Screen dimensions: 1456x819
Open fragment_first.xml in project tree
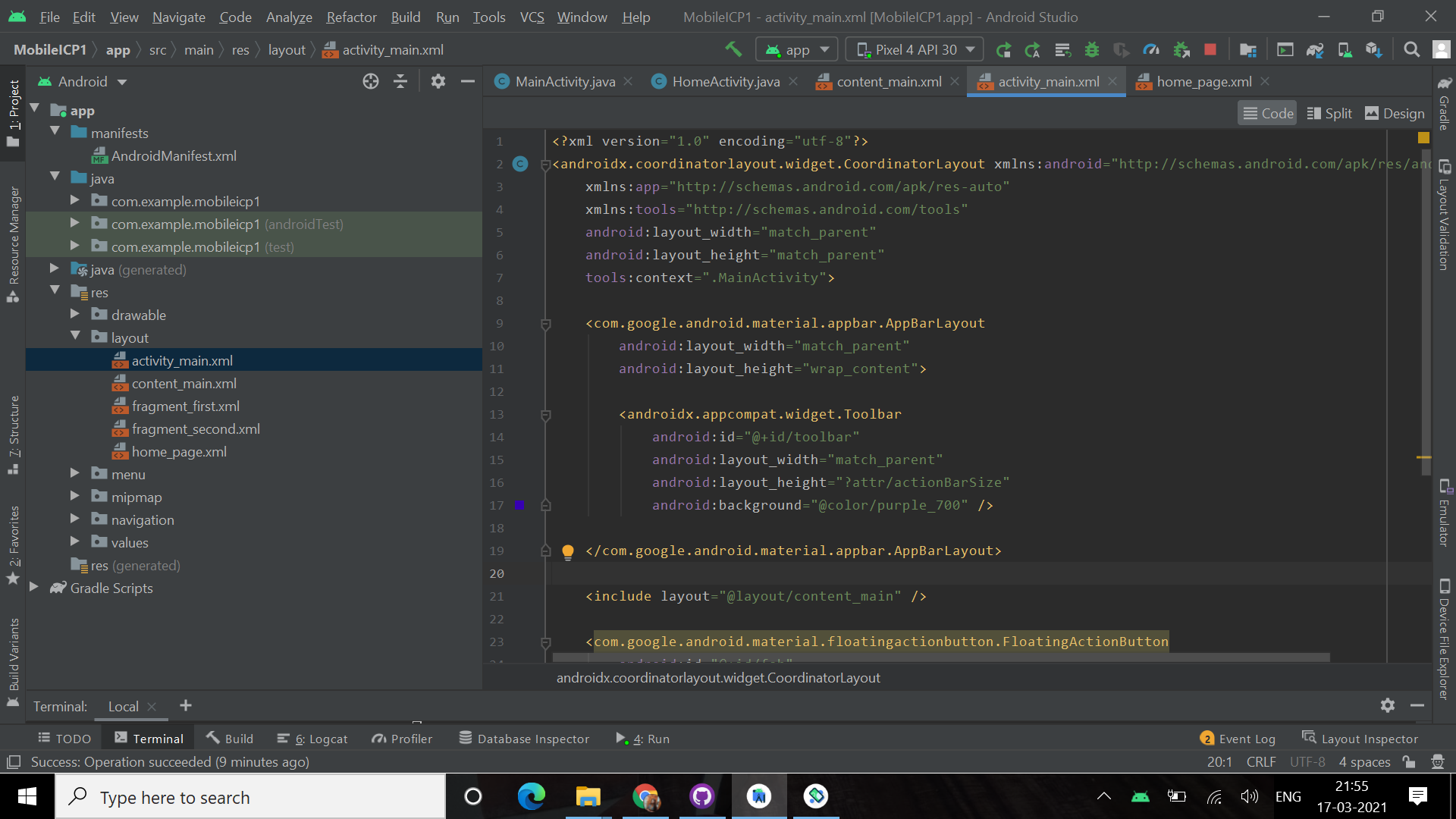coord(185,406)
